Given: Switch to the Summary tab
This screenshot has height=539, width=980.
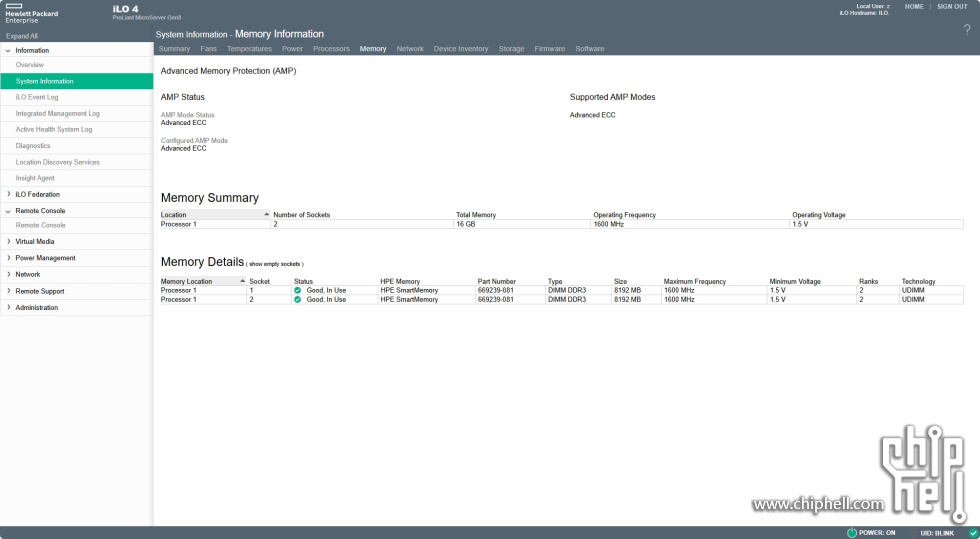Looking at the screenshot, I should [174, 49].
